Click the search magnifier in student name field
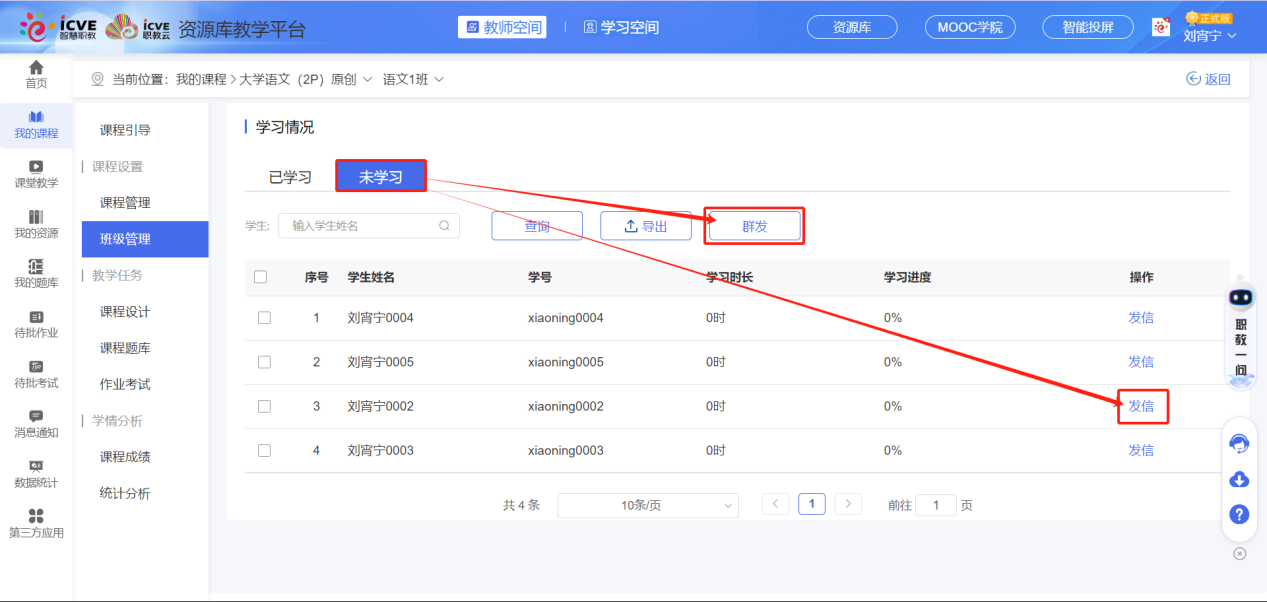The image size is (1267, 602). tap(445, 226)
